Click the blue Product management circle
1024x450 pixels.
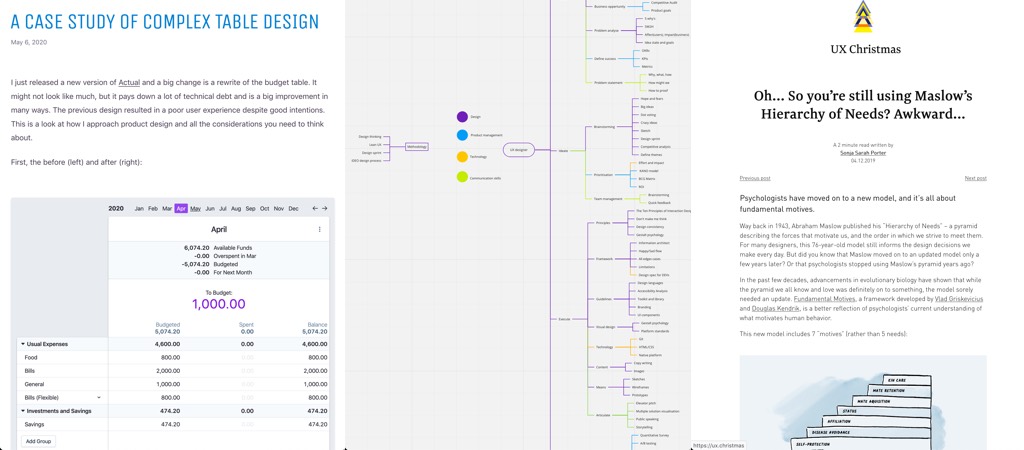tap(462, 135)
